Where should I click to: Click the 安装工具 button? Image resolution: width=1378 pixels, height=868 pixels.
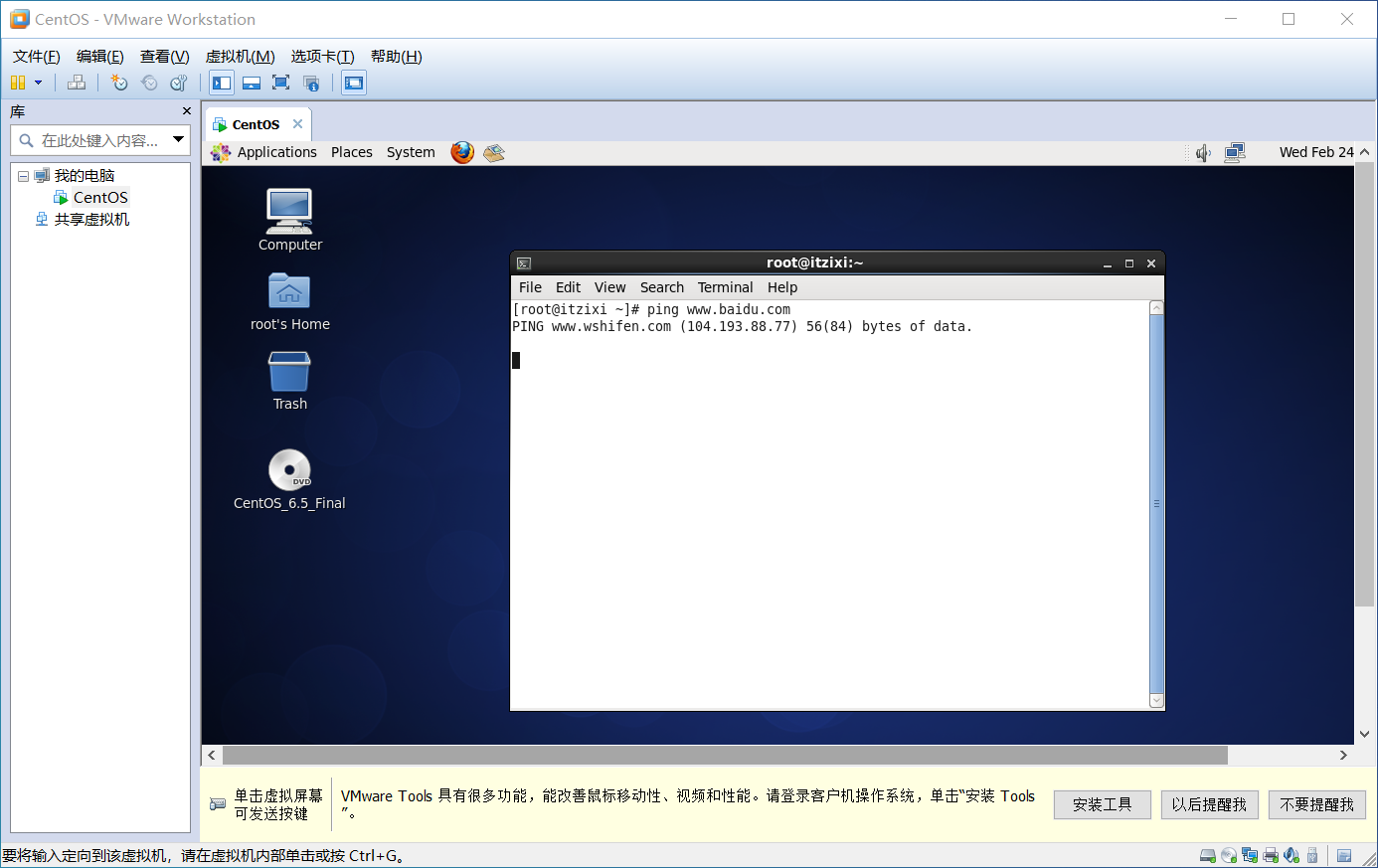tap(1103, 804)
